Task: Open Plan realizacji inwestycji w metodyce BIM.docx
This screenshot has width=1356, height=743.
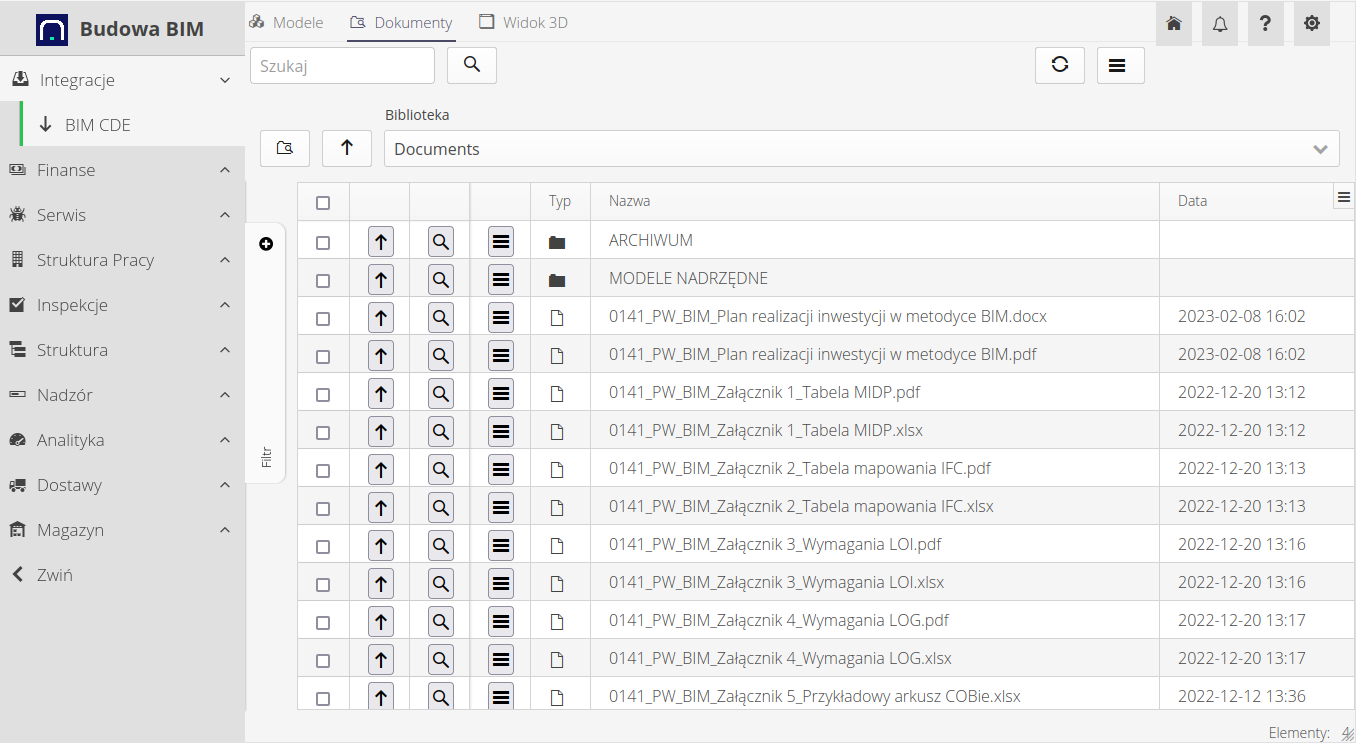Action: coord(827,316)
